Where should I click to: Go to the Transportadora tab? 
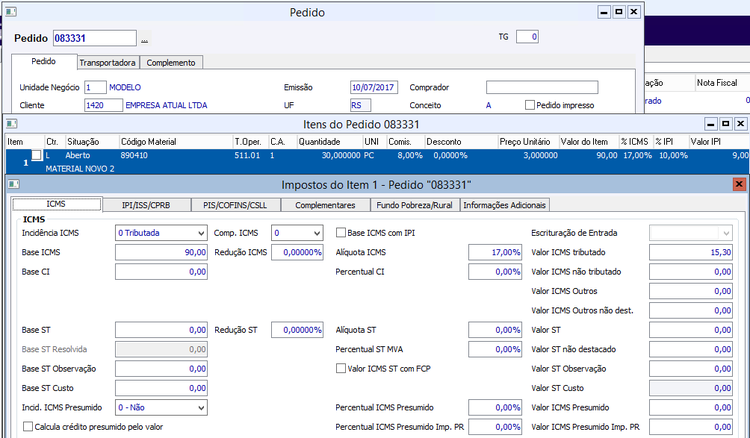point(108,62)
